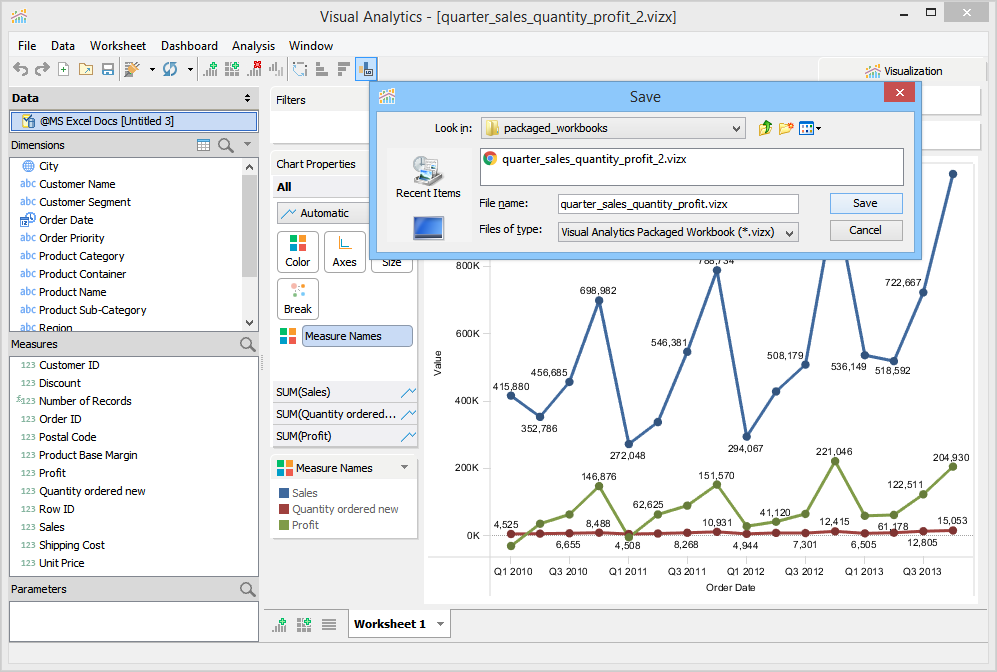
Task: Click the File name input field
Action: tap(678, 204)
